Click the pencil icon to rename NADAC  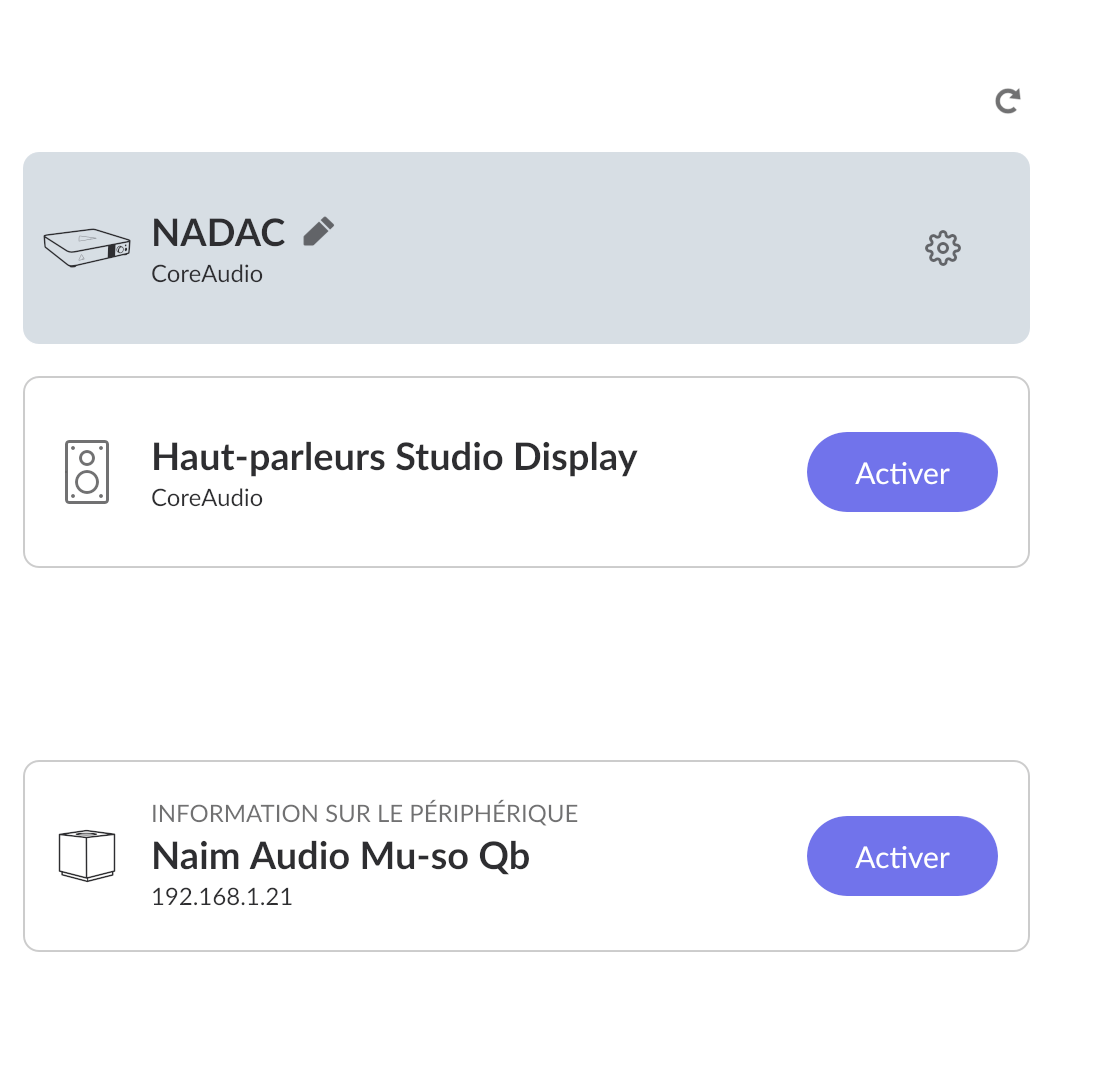pos(318,232)
